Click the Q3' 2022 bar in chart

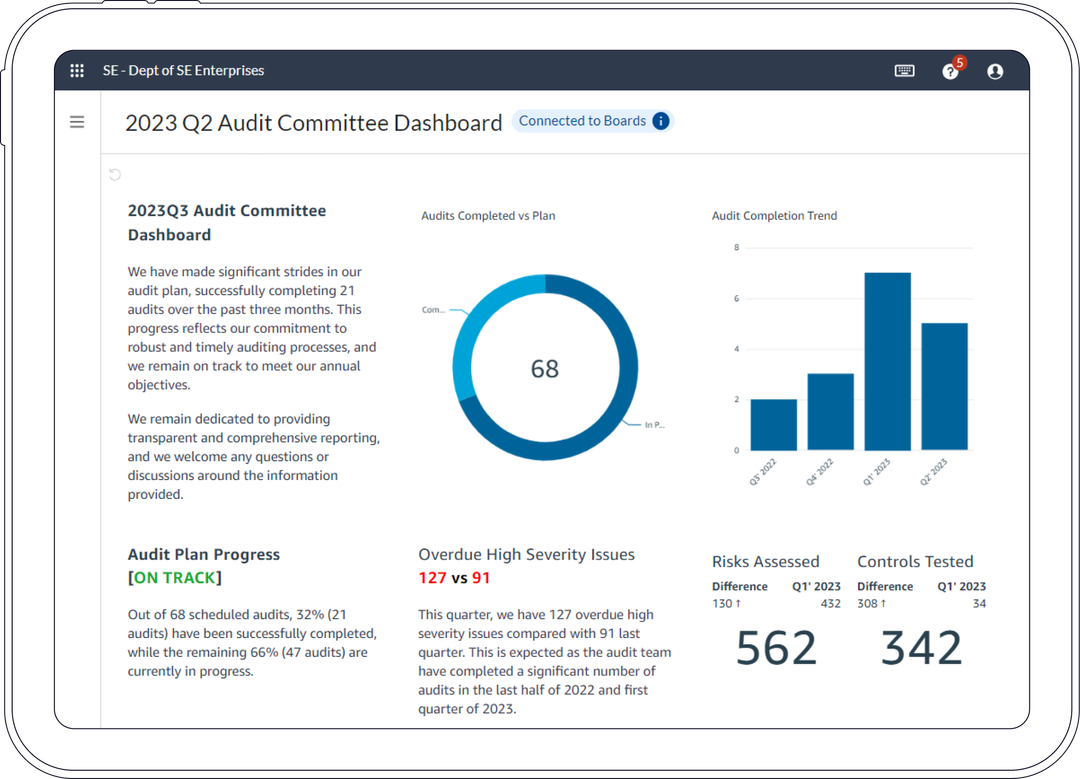pos(774,425)
